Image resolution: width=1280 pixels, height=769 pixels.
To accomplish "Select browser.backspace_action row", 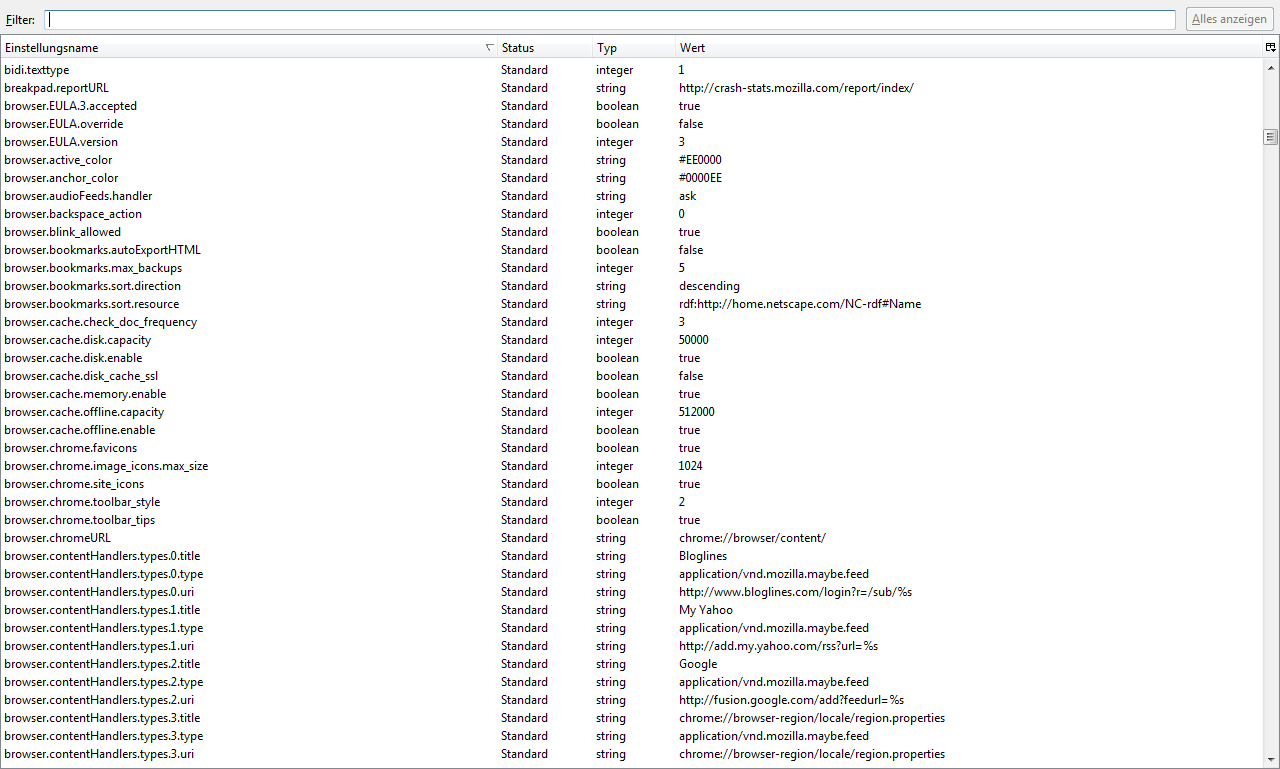I will click(632, 214).
